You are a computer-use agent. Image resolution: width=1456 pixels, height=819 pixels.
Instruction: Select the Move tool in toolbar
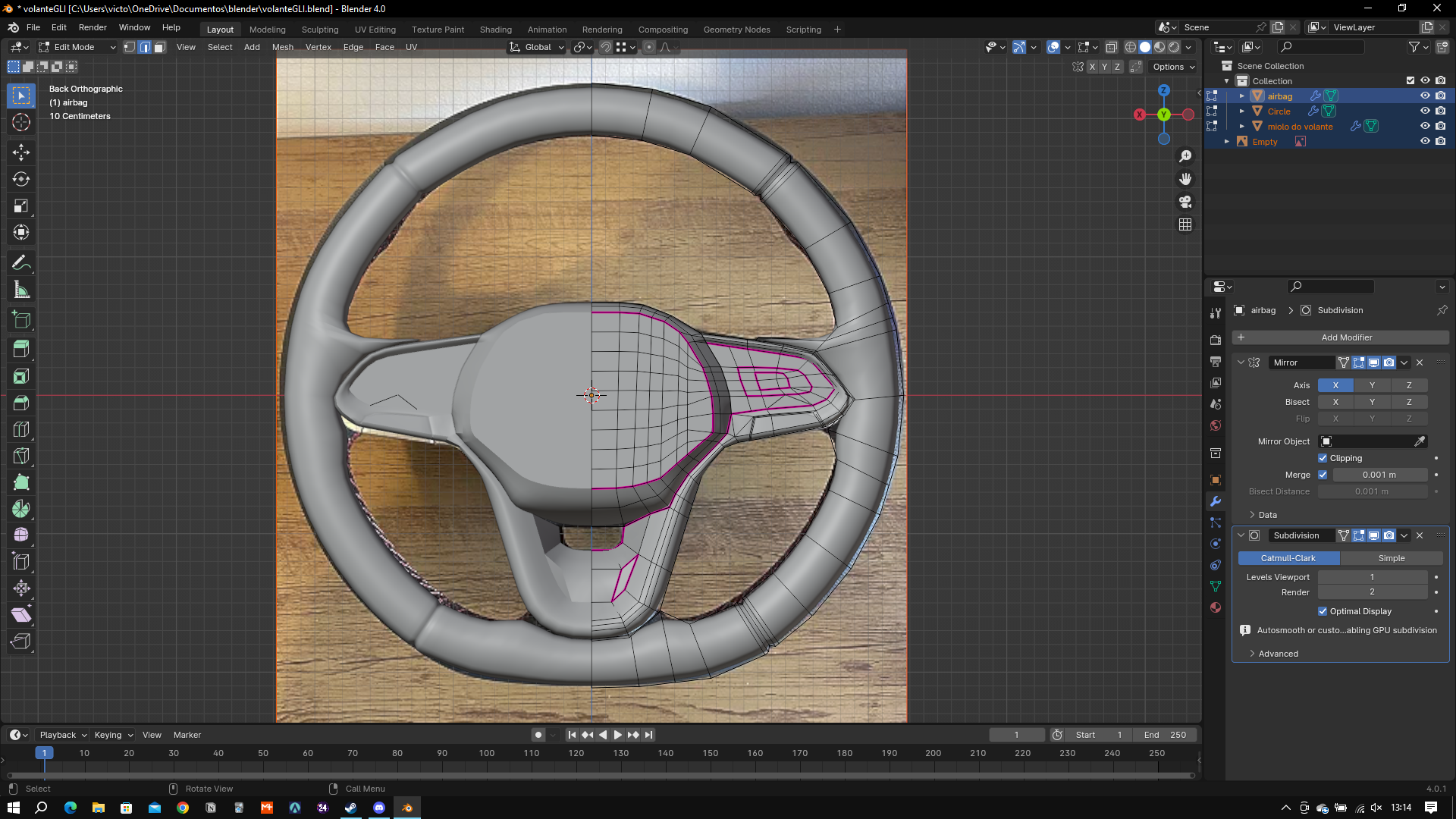(x=21, y=152)
